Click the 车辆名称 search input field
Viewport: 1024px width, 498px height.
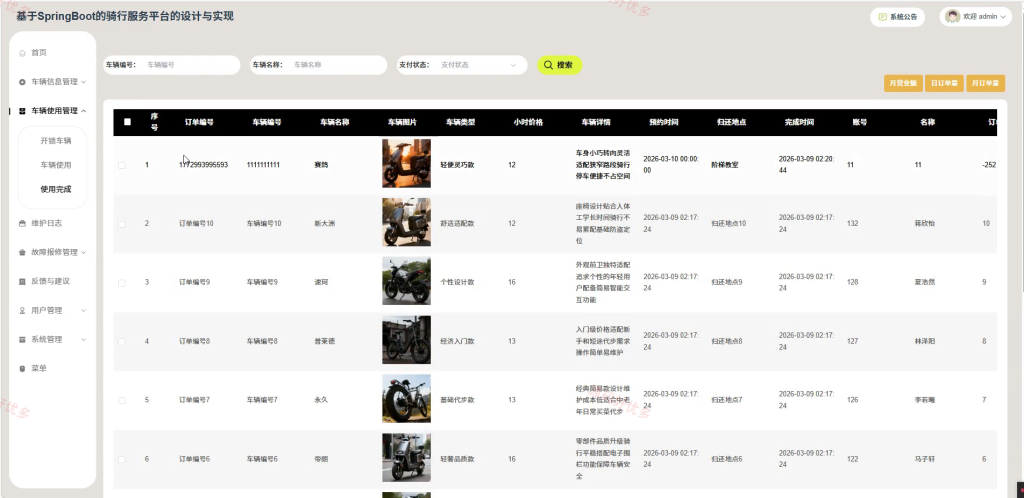[336, 65]
